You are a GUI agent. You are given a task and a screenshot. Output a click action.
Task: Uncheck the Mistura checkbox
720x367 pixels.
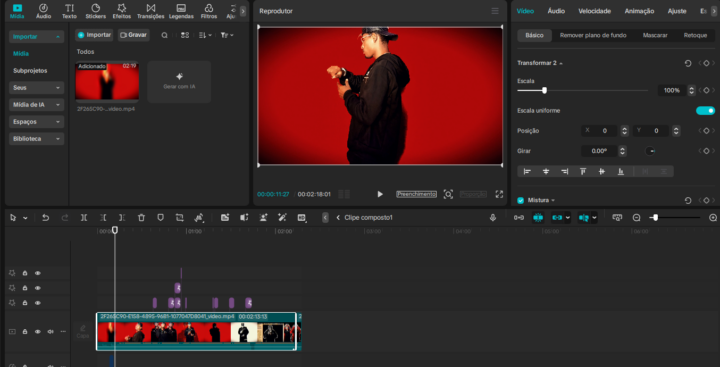click(x=520, y=200)
